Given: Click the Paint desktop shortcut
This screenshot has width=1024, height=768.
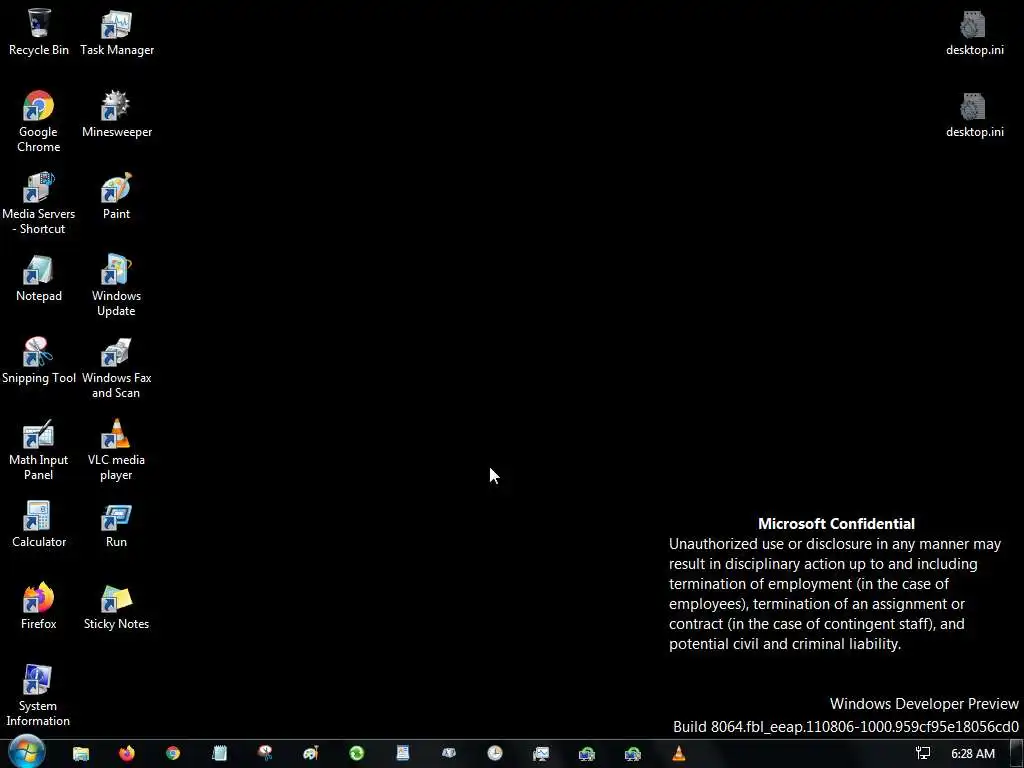Looking at the screenshot, I should coord(116,196).
